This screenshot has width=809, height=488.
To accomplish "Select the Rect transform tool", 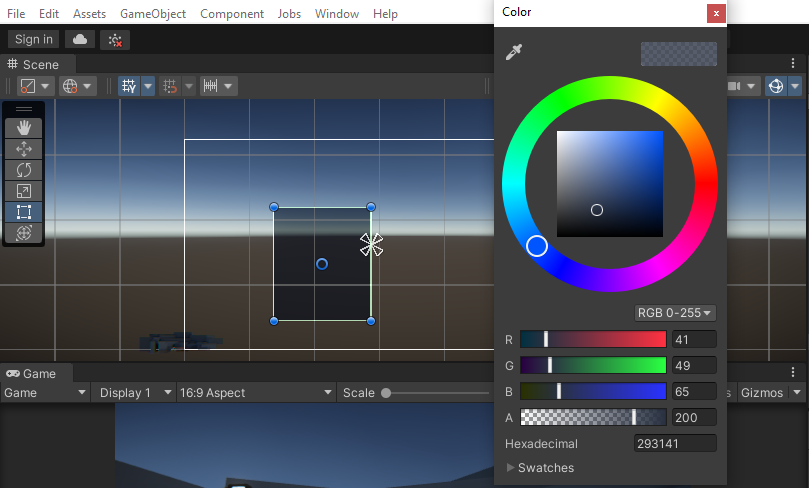I will tap(24, 211).
